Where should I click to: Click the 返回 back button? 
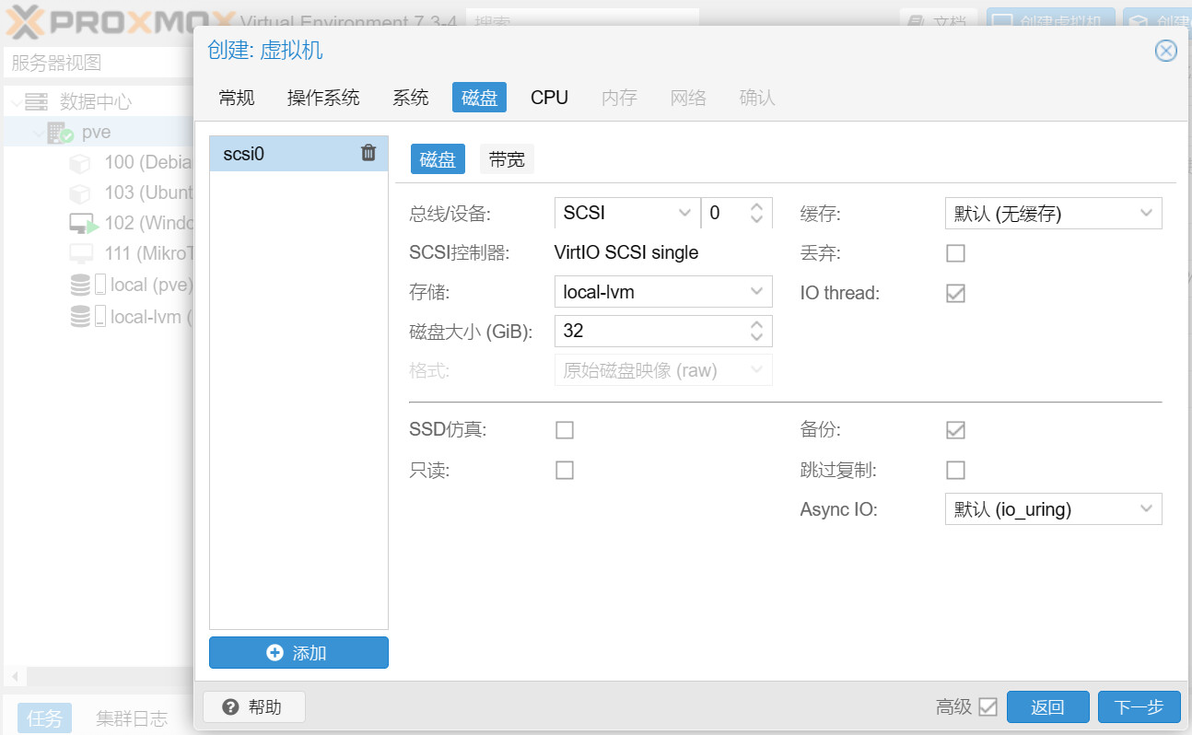1048,707
